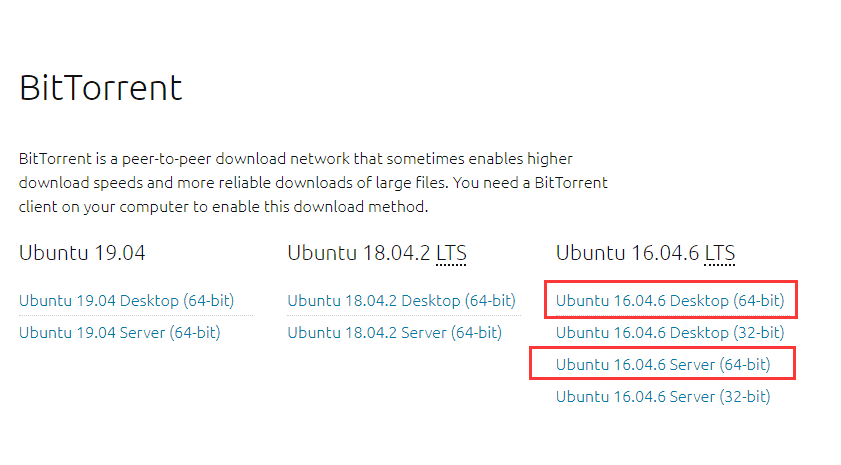This screenshot has height=465, width=841.
Task: Choose Ubuntu 16.04.6 Server (64-bit) link
Action: 663,365
